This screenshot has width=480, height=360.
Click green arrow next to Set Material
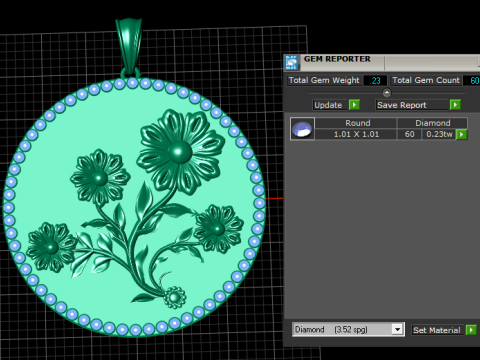(x=471, y=330)
